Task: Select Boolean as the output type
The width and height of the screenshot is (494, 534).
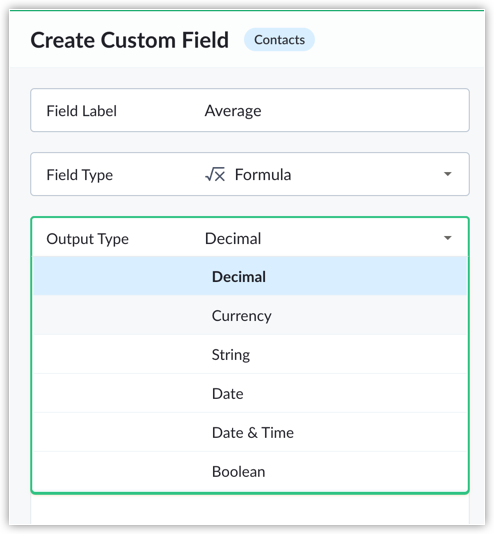Action: click(250, 471)
